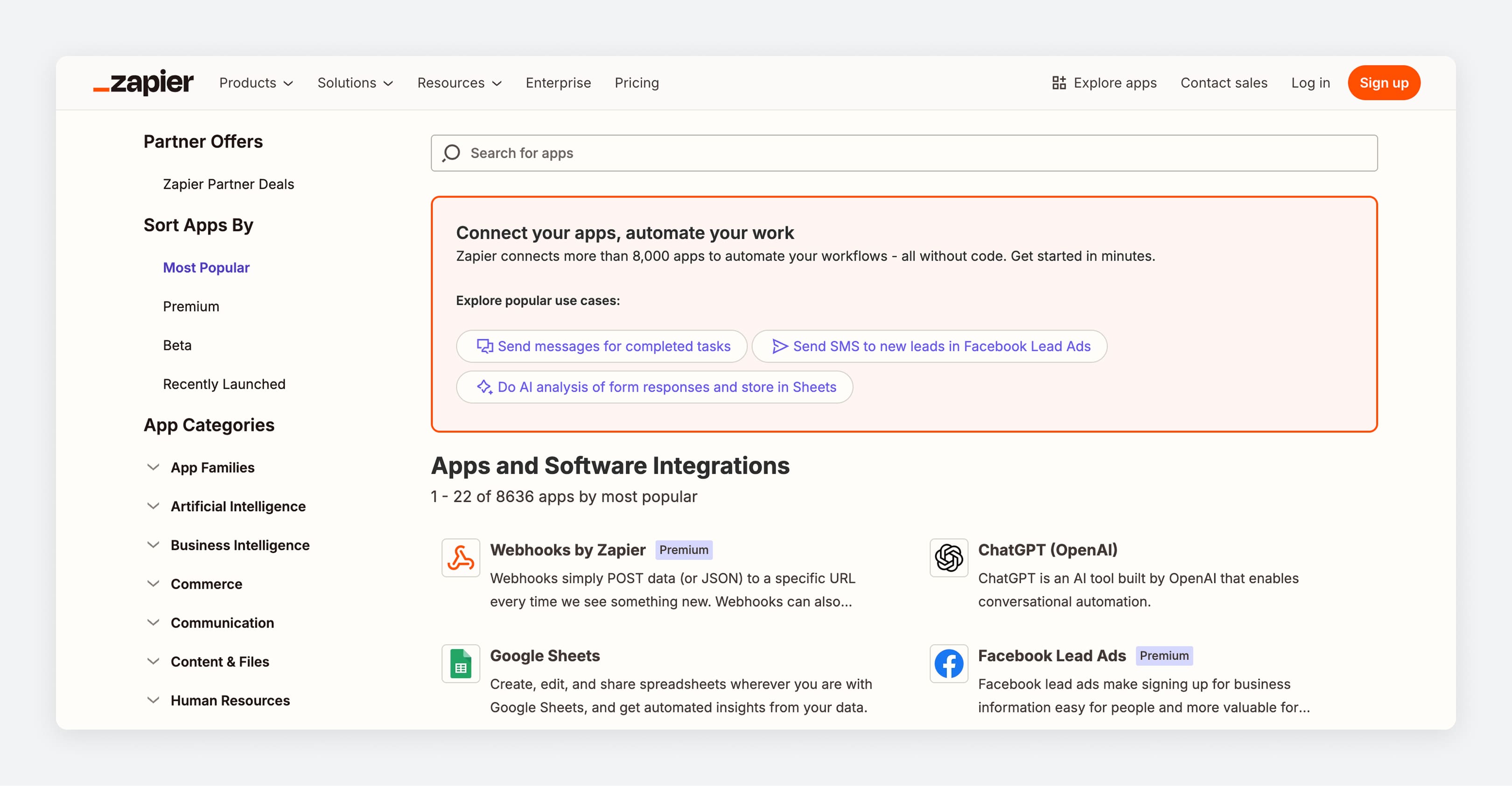The image size is (1512, 786).
Task: Open the Facebook Lead Ads title link
Action: click(x=1052, y=655)
